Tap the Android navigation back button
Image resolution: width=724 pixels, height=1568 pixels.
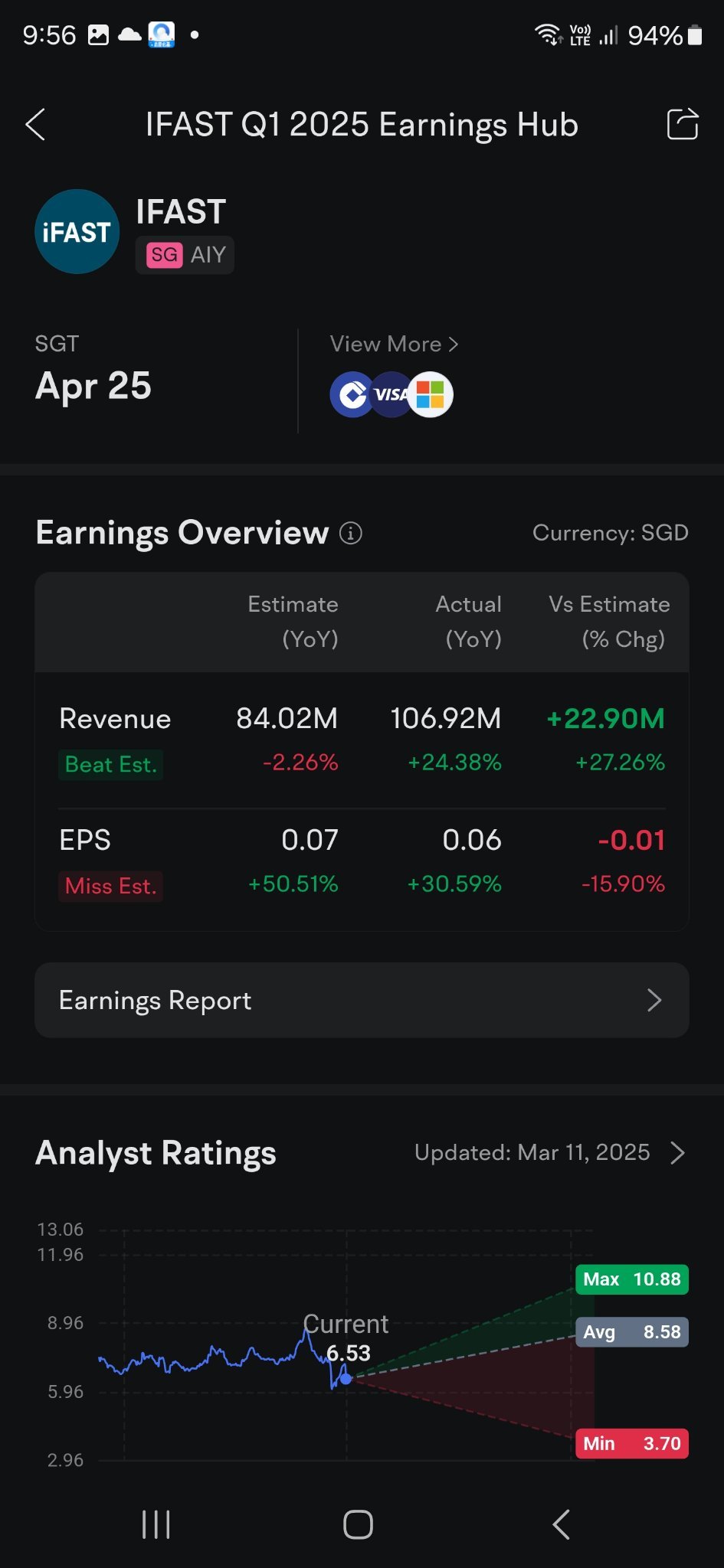561,1524
